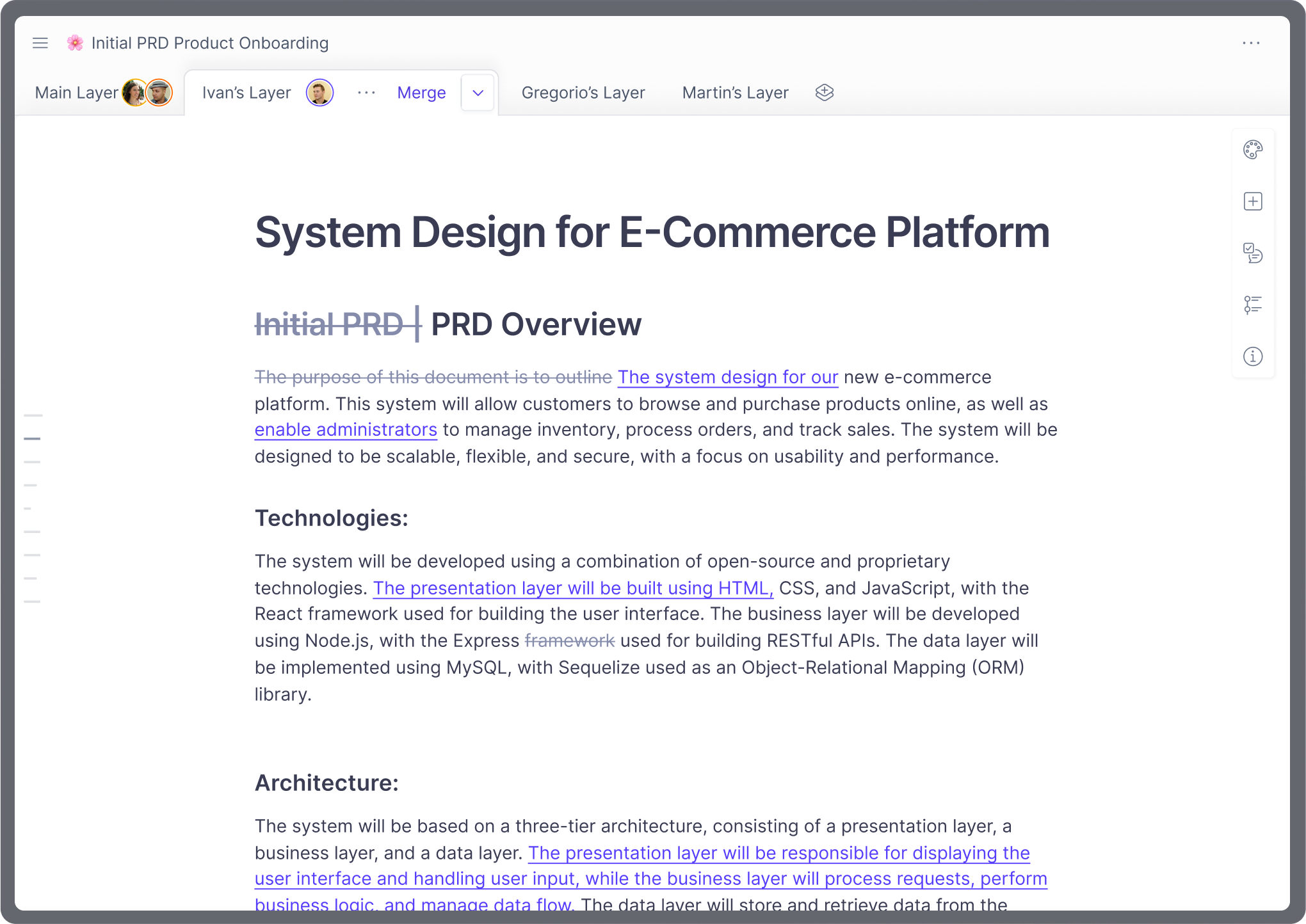1306x924 pixels.
Task: Click 'enable administrators' suggested edit
Action: click(x=346, y=430)
